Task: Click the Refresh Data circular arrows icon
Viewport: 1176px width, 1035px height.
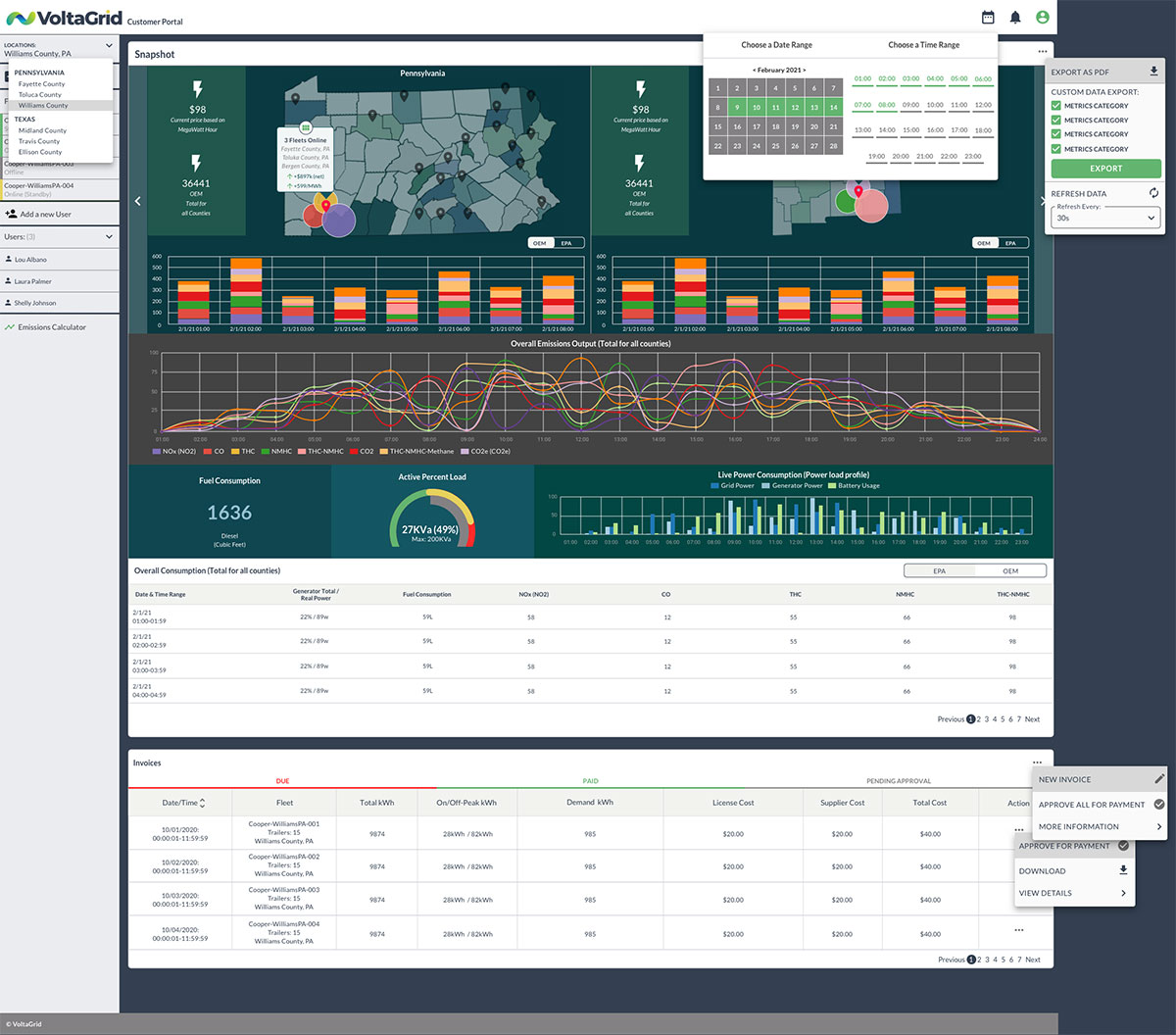Action: 1153,193
